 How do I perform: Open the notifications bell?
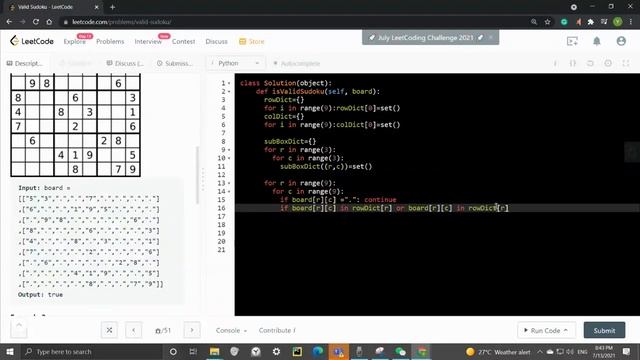pyautogui.click(x=597, y=41)
